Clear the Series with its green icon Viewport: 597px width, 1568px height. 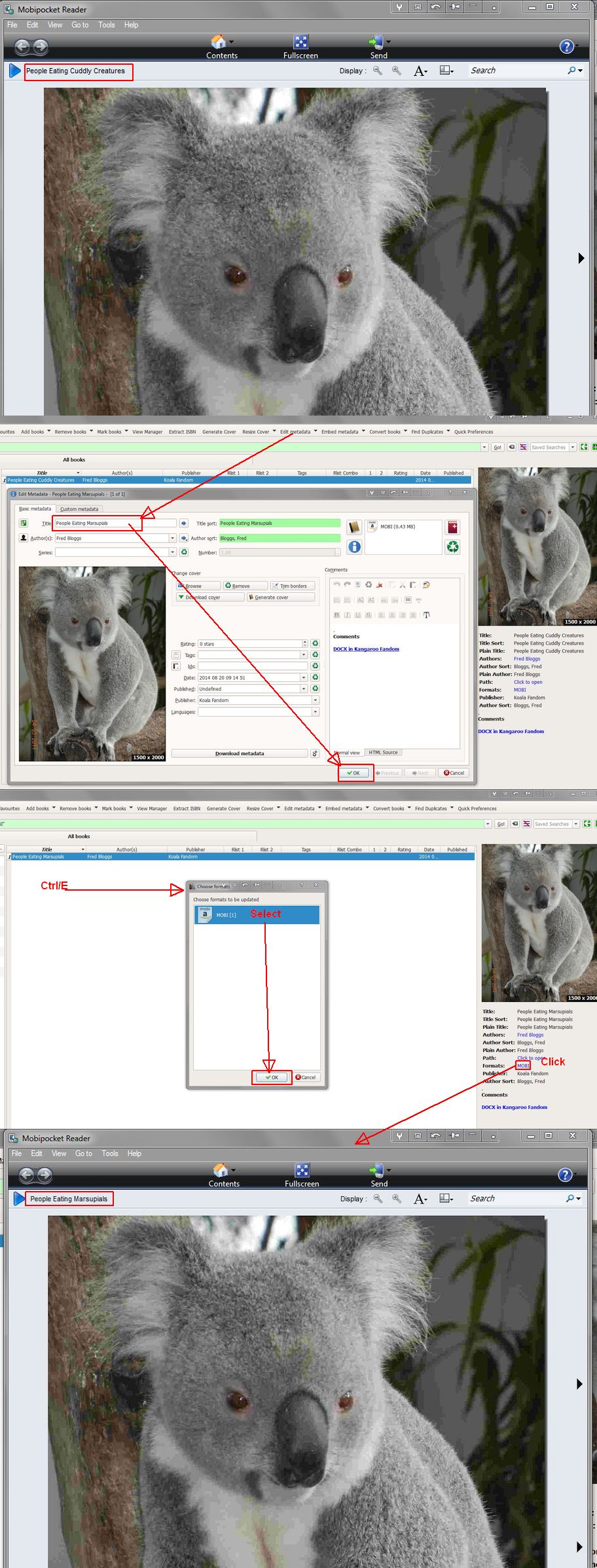(x=184, y=552)
